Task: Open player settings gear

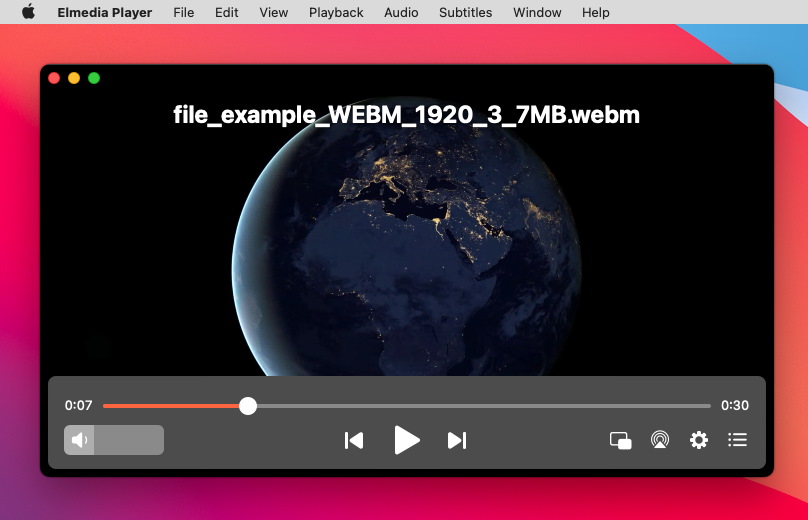Action: click(699, 440)
